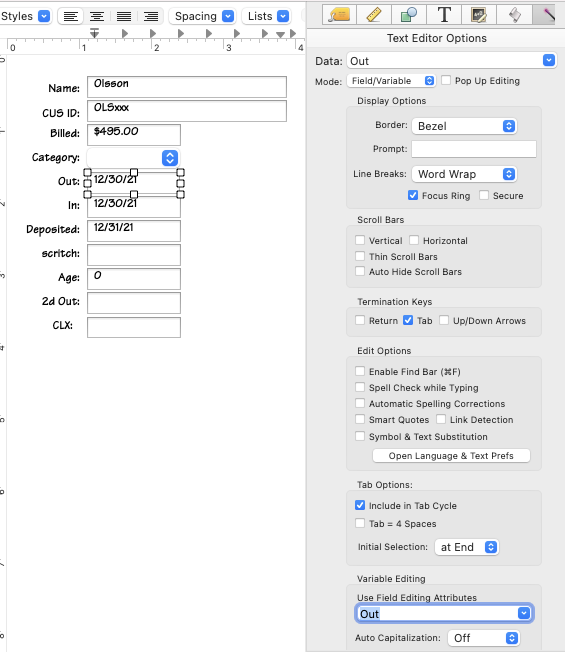Open the ruler measurement inspector icon

374,15
